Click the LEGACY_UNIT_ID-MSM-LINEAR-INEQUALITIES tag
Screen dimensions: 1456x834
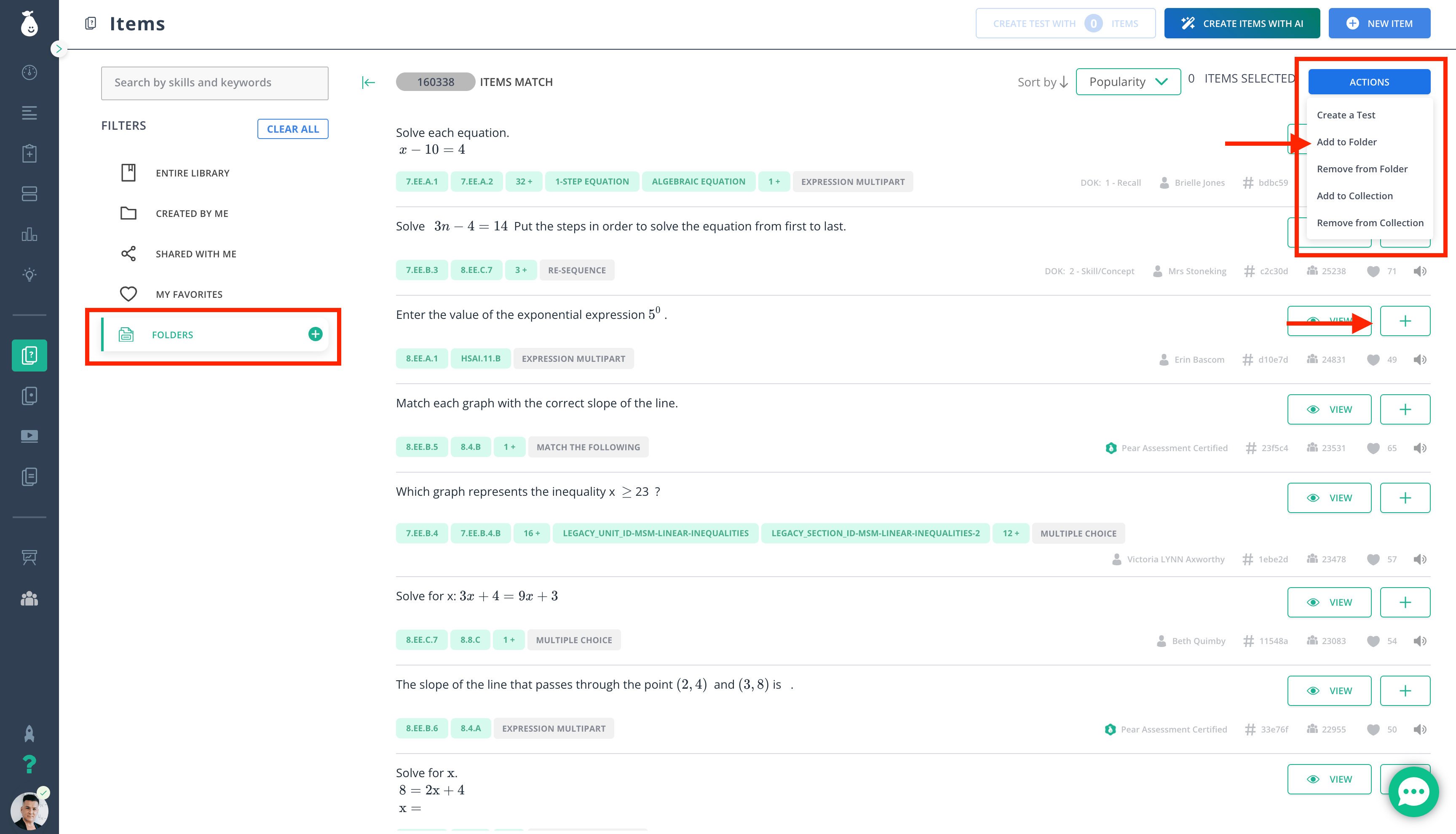tap(655, 533)
